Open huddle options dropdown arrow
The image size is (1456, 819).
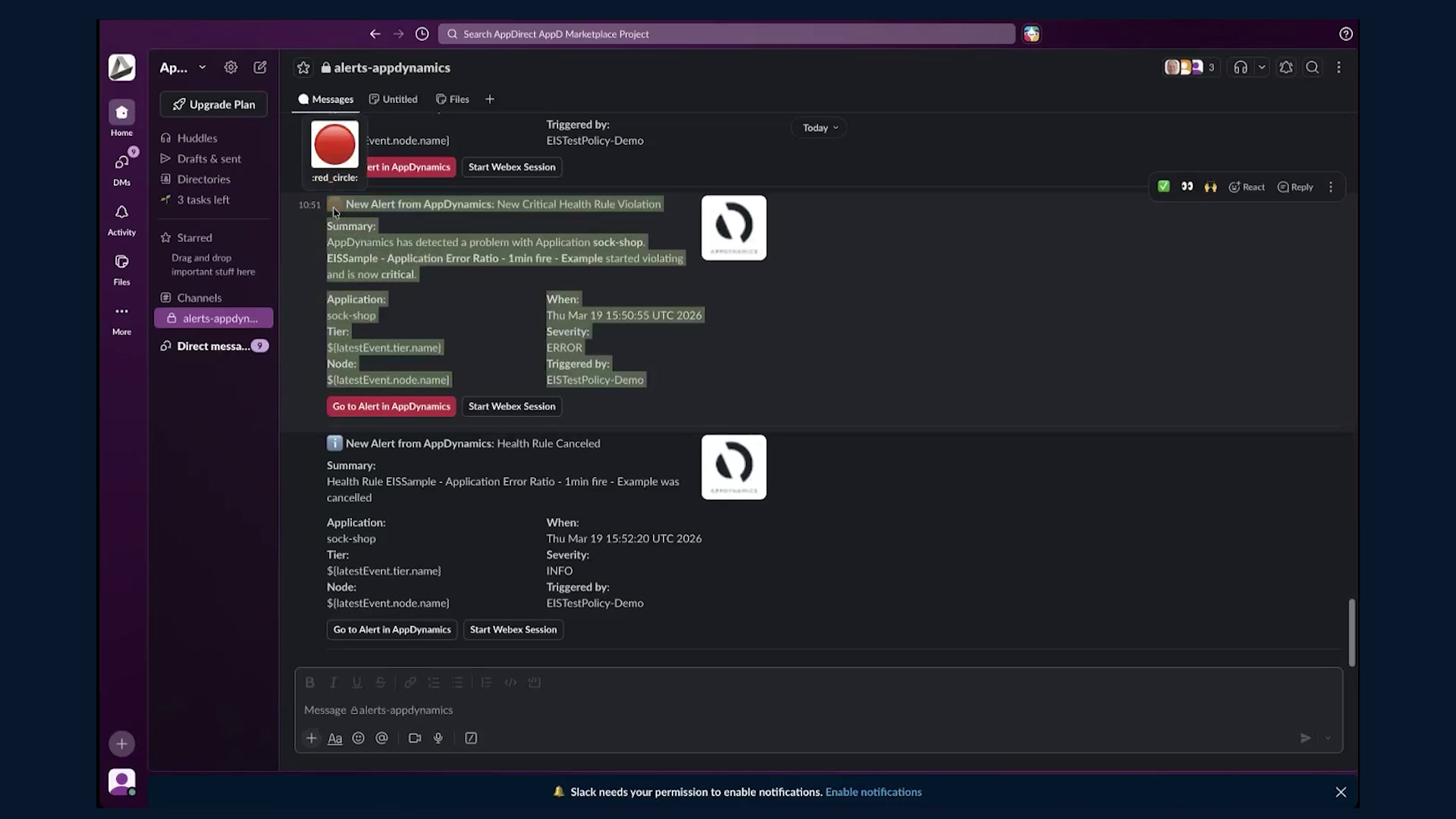click(x=1262, y=67)
